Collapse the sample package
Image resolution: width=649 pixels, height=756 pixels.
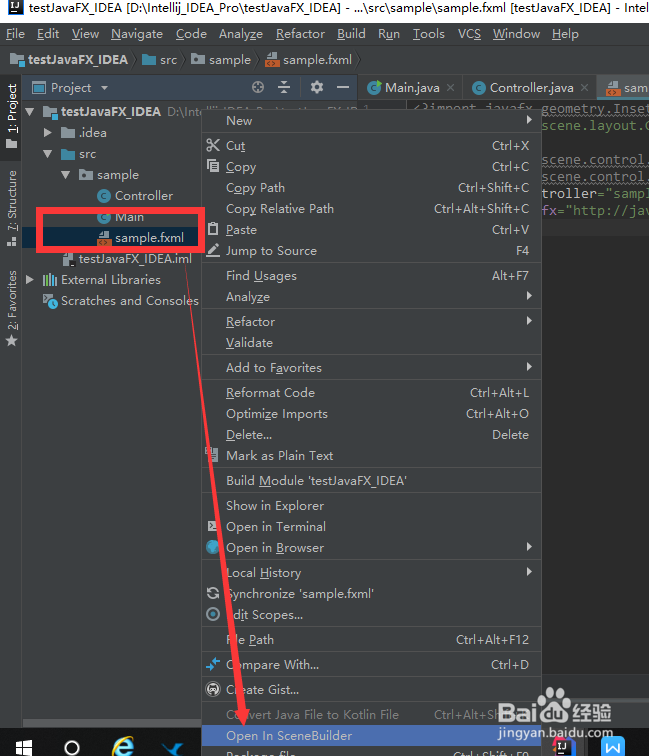click(x=66, y=175)
